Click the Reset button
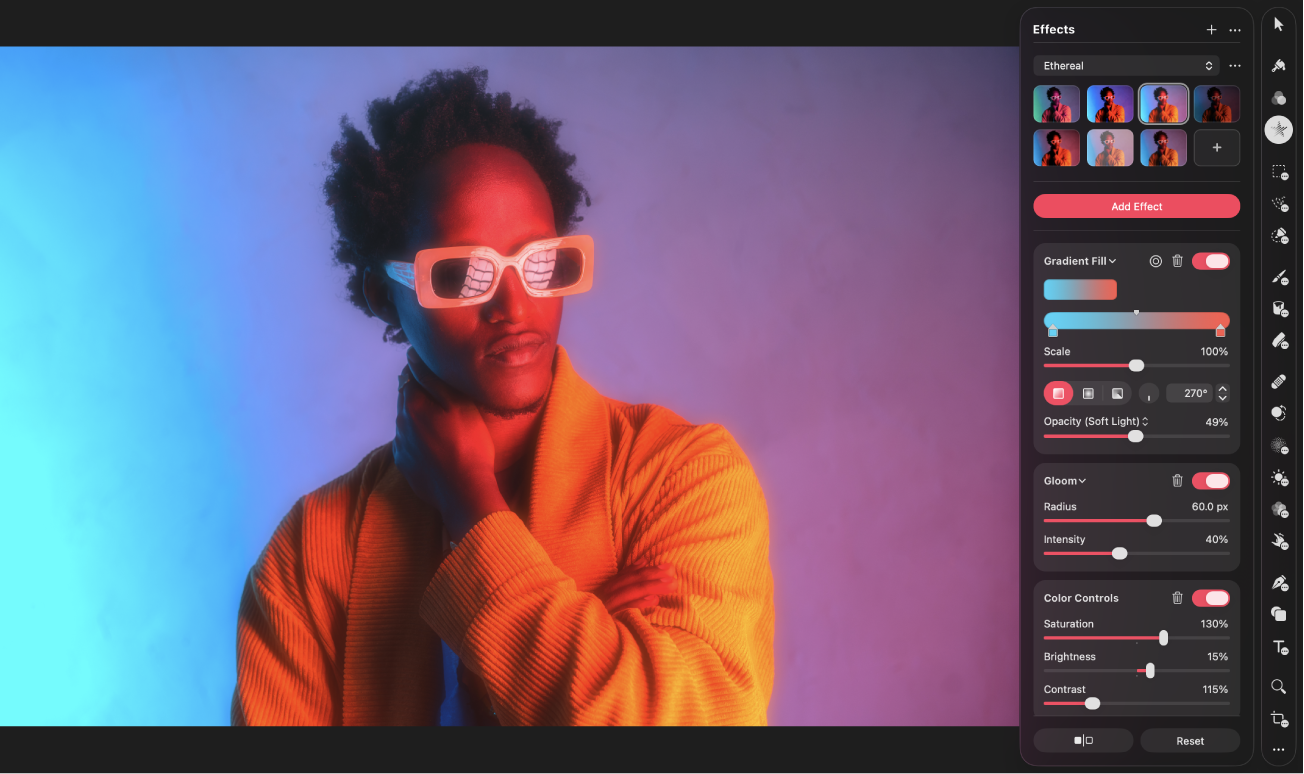This screenshot has width=1304, height=774. click(x=1189, y=740)
